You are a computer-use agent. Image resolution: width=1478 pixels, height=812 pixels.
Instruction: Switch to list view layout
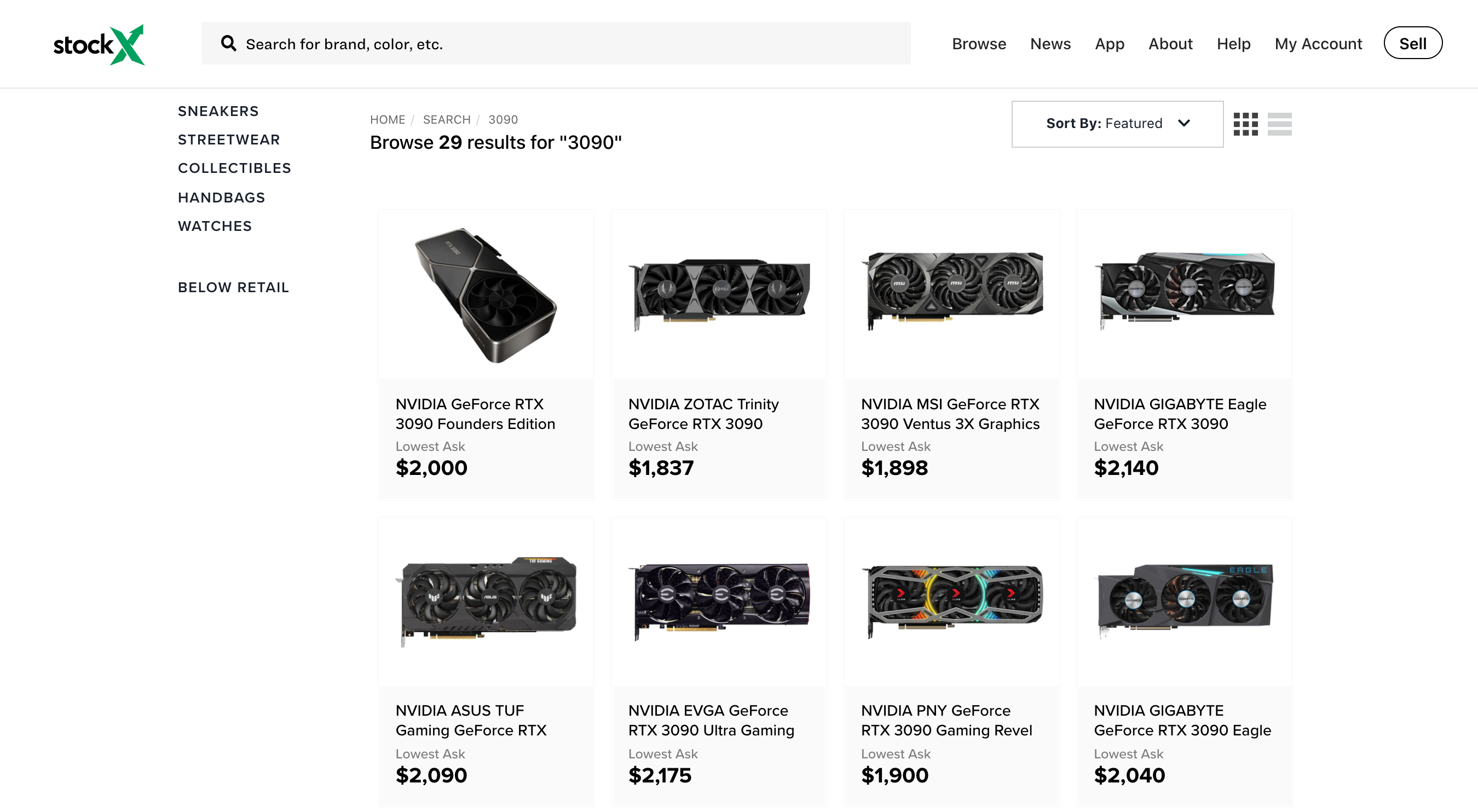[1279, 124]
